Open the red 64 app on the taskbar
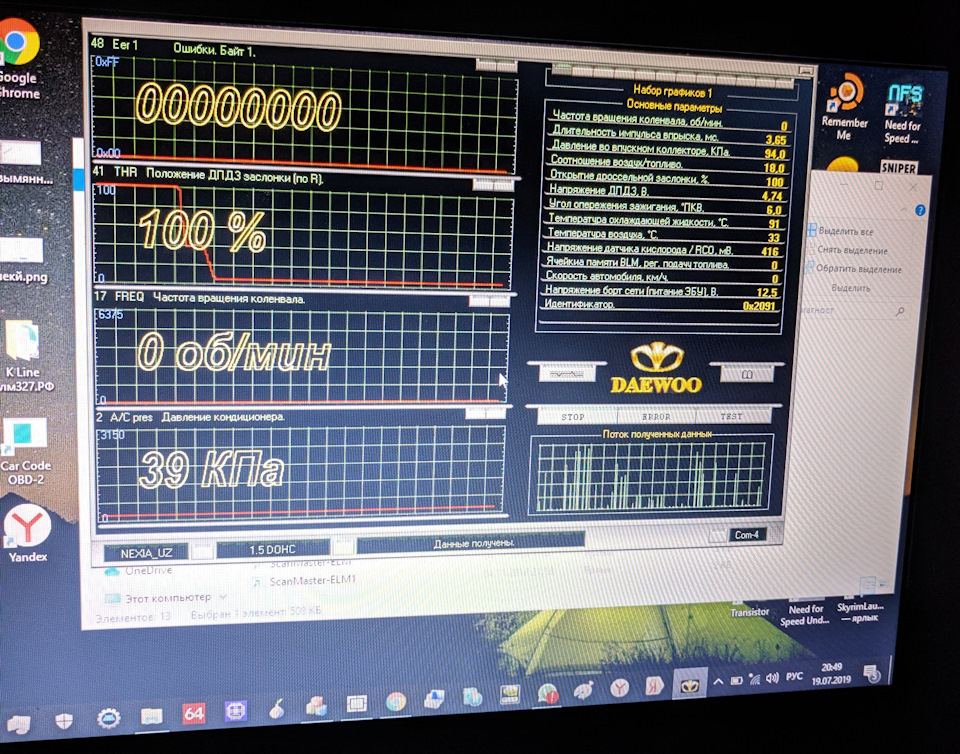 tap(193, 713)
